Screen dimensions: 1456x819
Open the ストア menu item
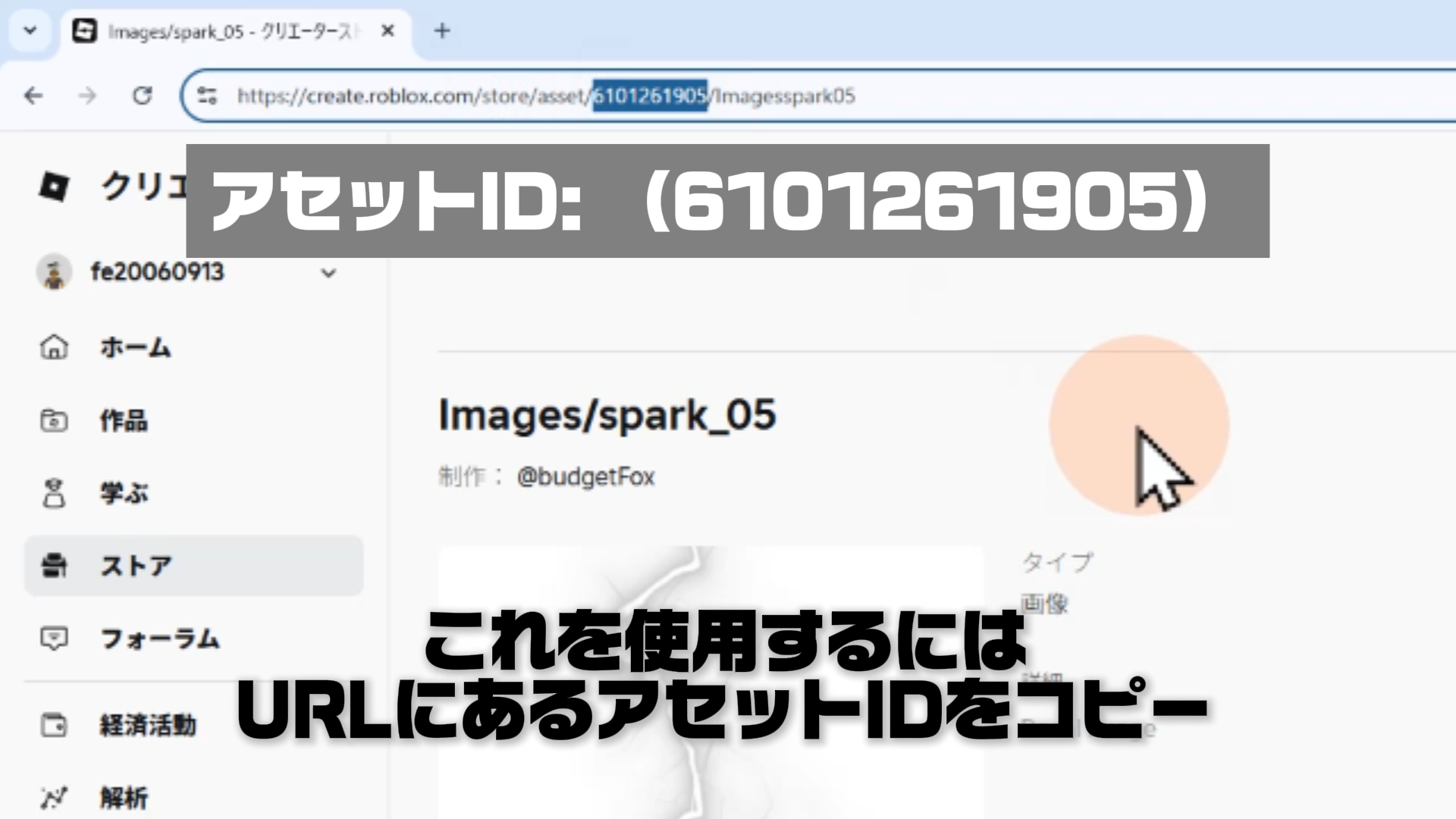click(136, 566)
